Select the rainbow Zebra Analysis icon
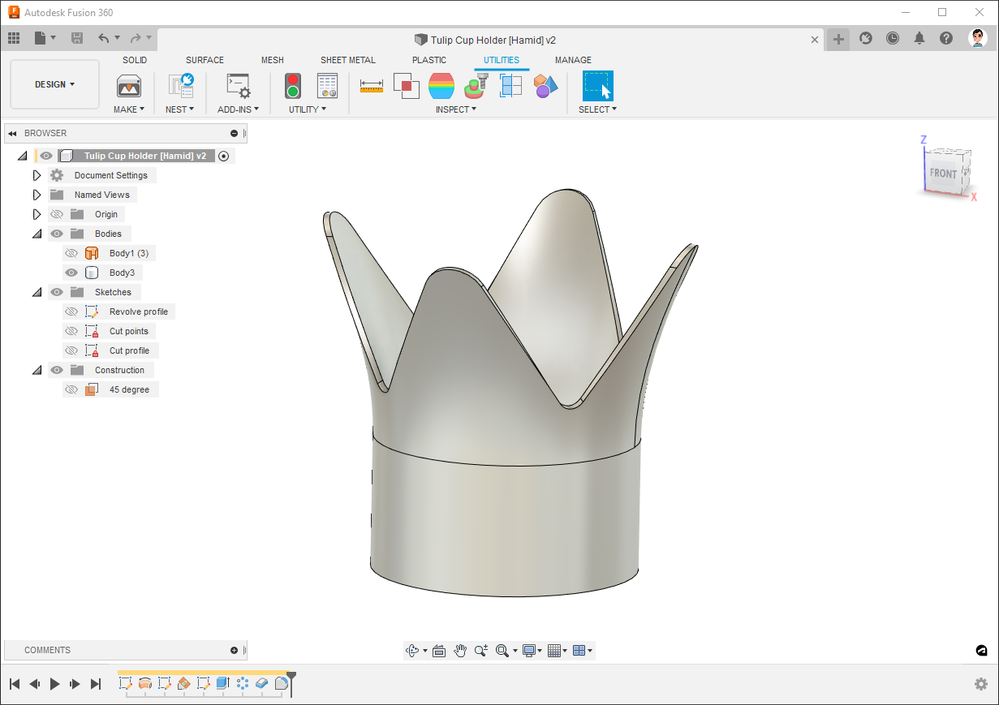The image size is (999, 705). click(x=441, y=86)
